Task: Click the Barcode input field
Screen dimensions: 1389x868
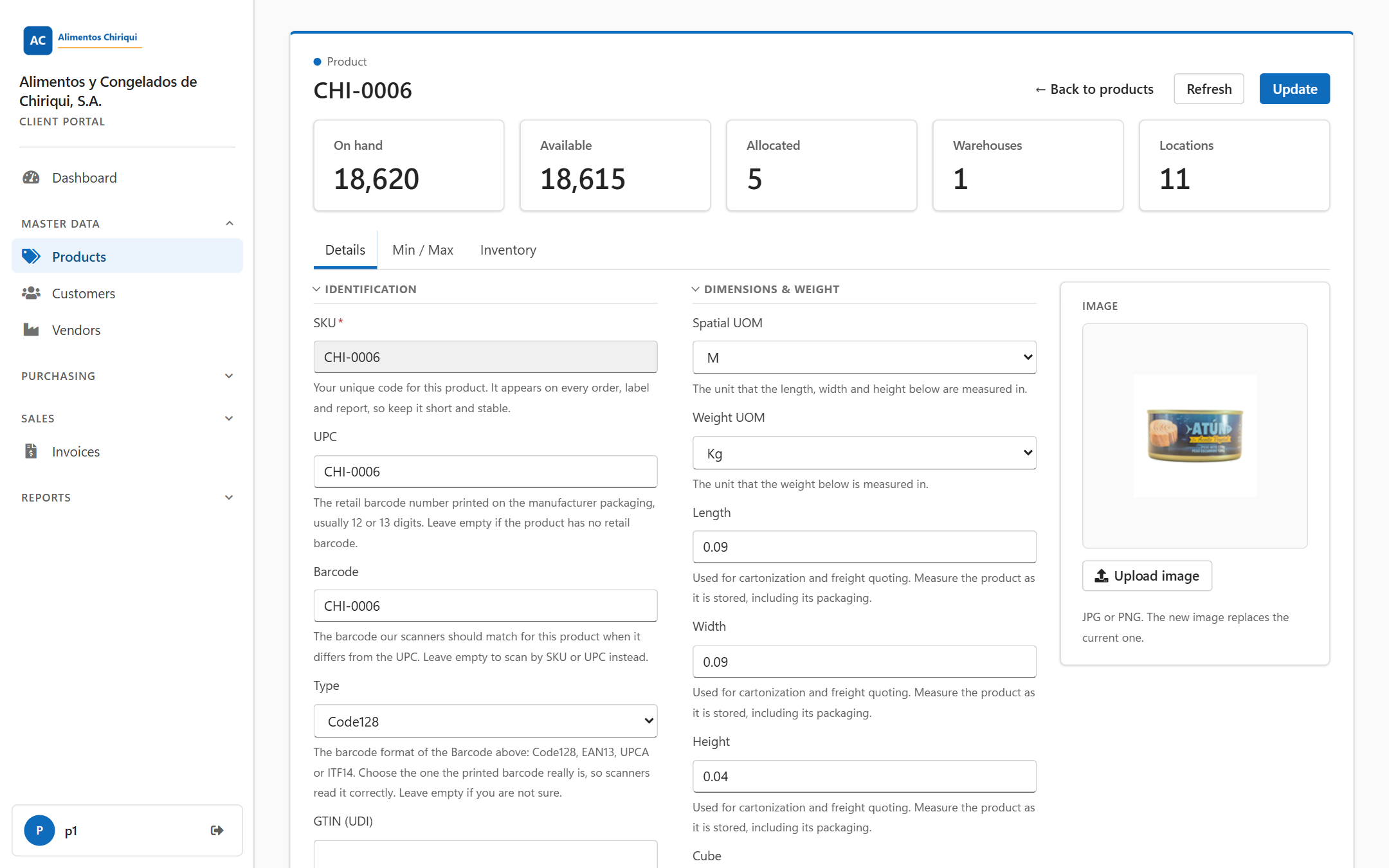Action: (486, 606)
